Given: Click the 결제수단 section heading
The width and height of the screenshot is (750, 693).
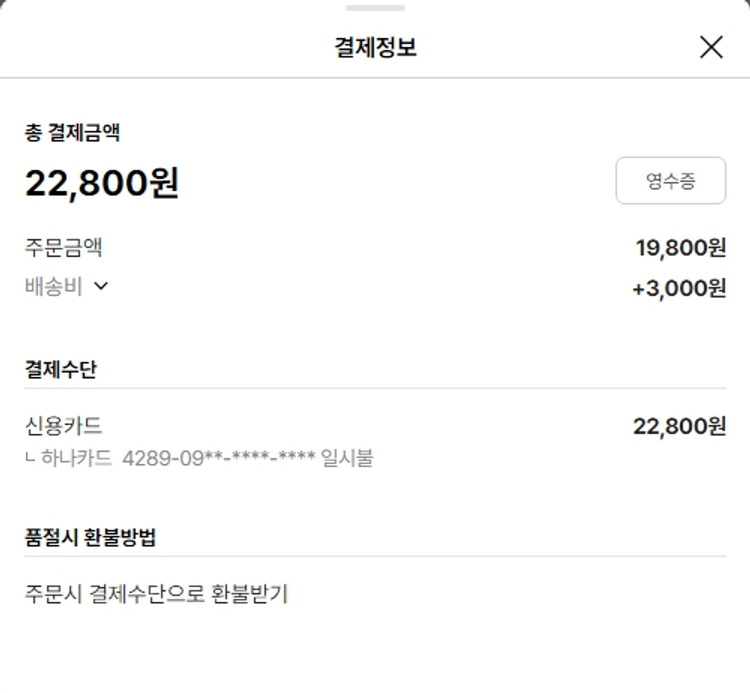Looking at the screenshot, I should click(x=61, y=369).
